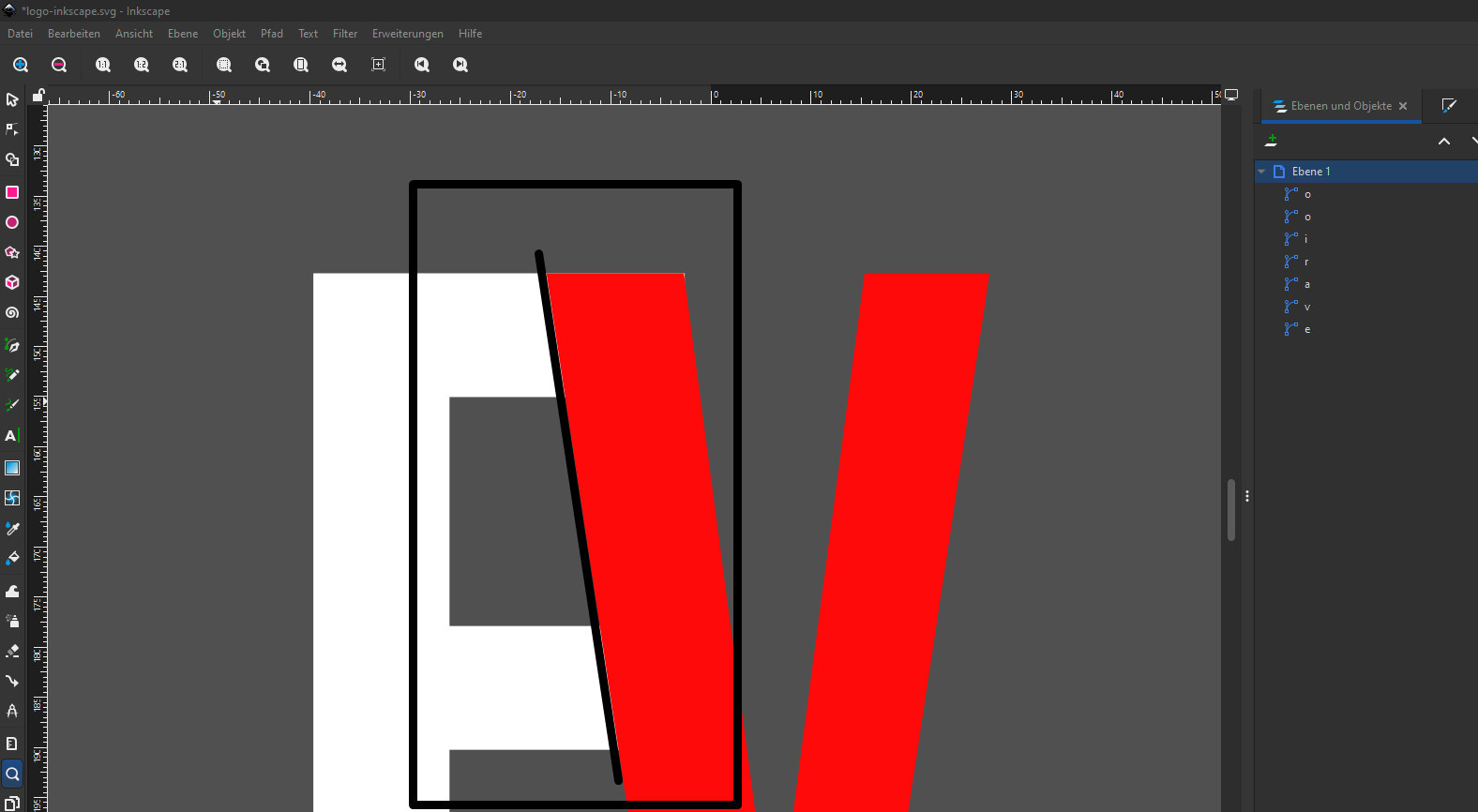Viewport: 1478px width, 812px height.
Task: Select the path object named v
Action: point(1306,307)
